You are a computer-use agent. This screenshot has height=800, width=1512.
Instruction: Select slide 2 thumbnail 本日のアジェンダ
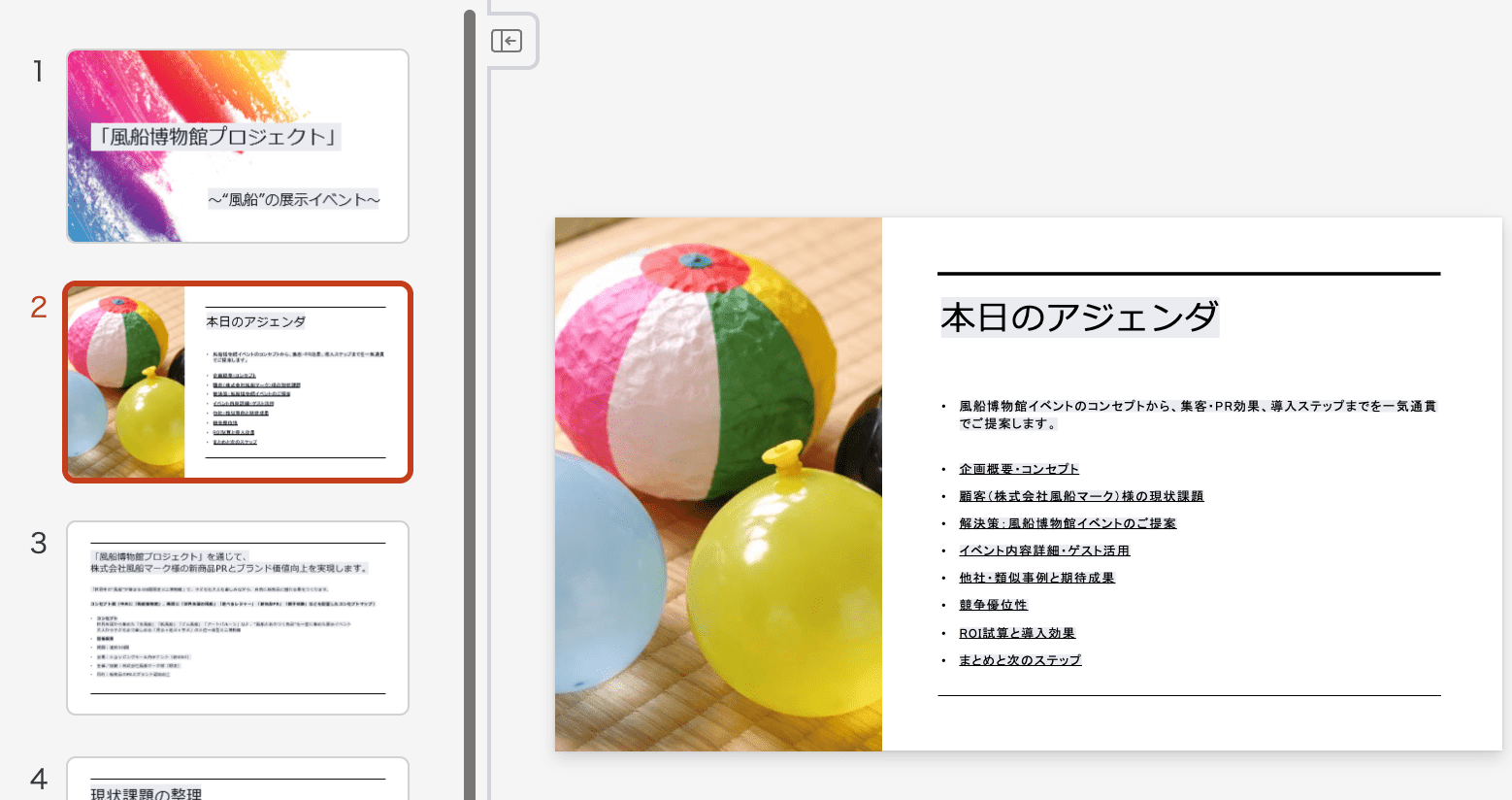click(238, 383)
